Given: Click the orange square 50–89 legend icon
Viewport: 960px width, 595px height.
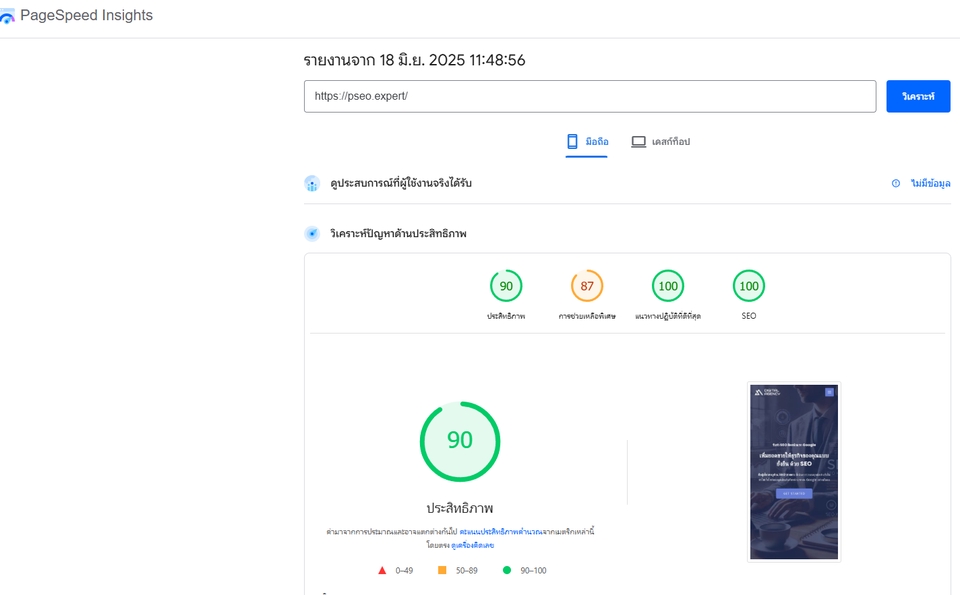Looking at the screenshot, I should click(442, 570).
